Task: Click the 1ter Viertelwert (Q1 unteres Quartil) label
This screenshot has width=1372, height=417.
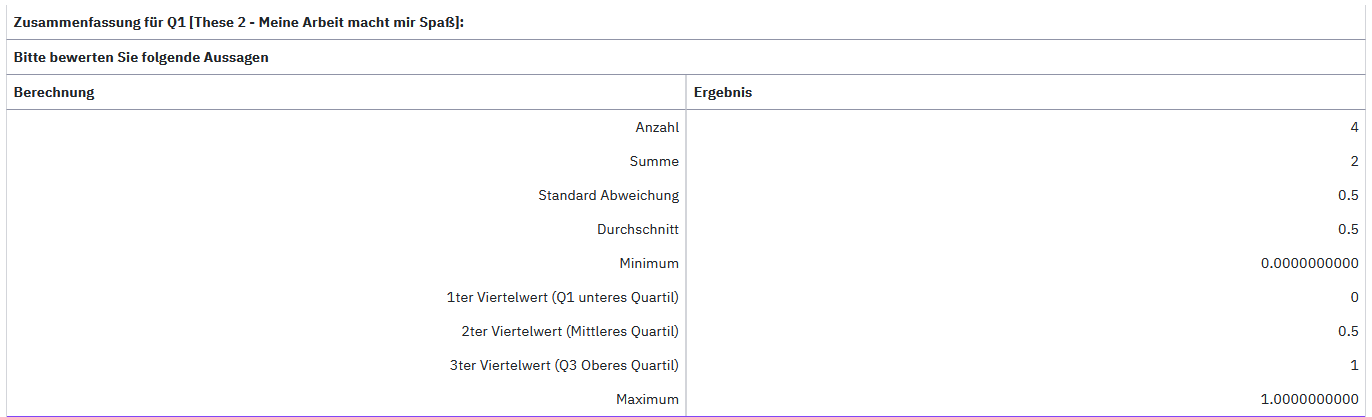Action: pos(562,297)
